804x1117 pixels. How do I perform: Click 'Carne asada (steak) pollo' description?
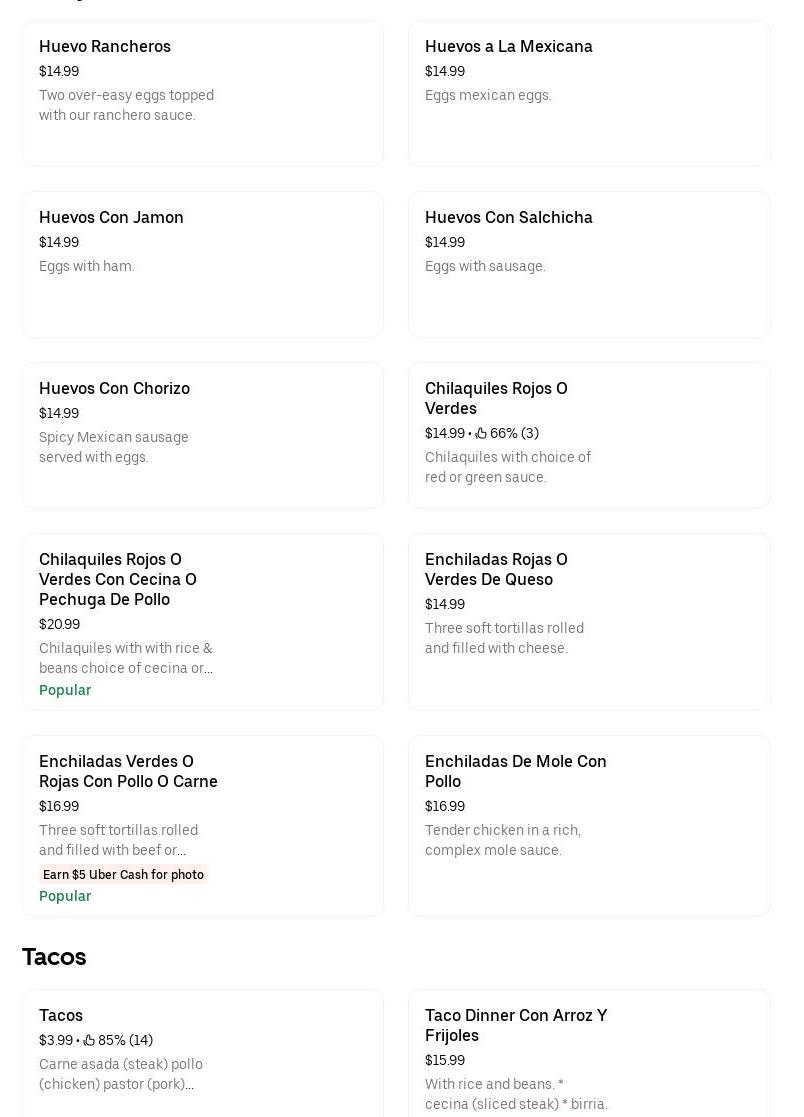point(120,1074)
